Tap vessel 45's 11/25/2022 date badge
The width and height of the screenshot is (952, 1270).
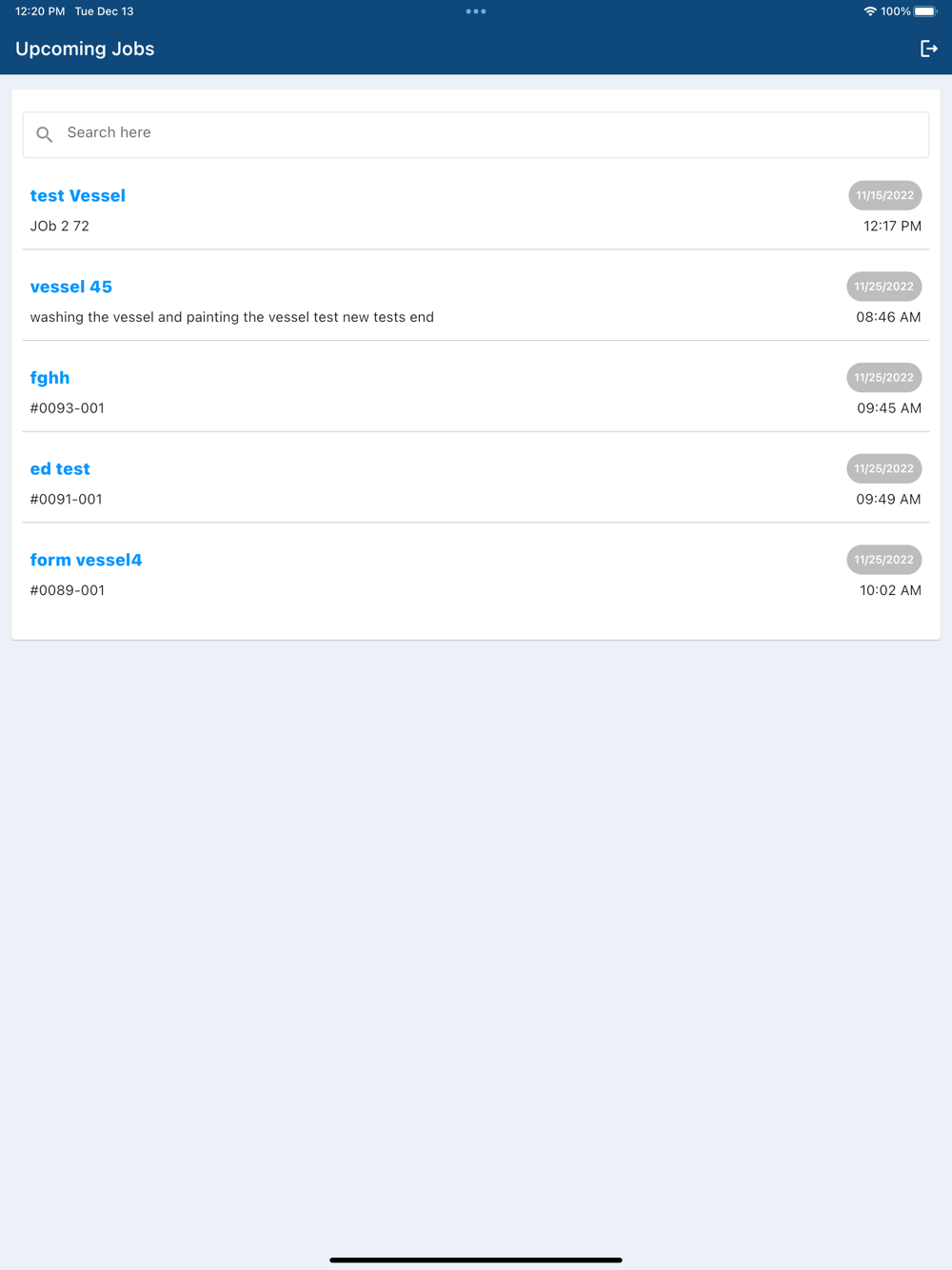pyautogui.click(x=883, y=287)
